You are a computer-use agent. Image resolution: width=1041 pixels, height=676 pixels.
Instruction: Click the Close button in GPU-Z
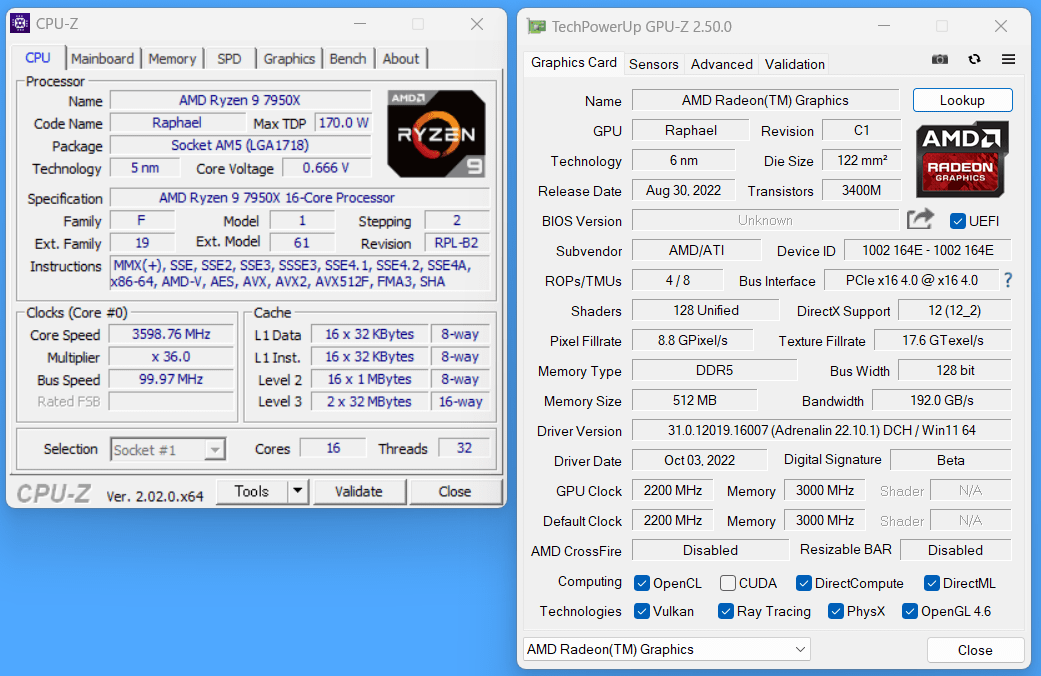[x=975, y=650]
